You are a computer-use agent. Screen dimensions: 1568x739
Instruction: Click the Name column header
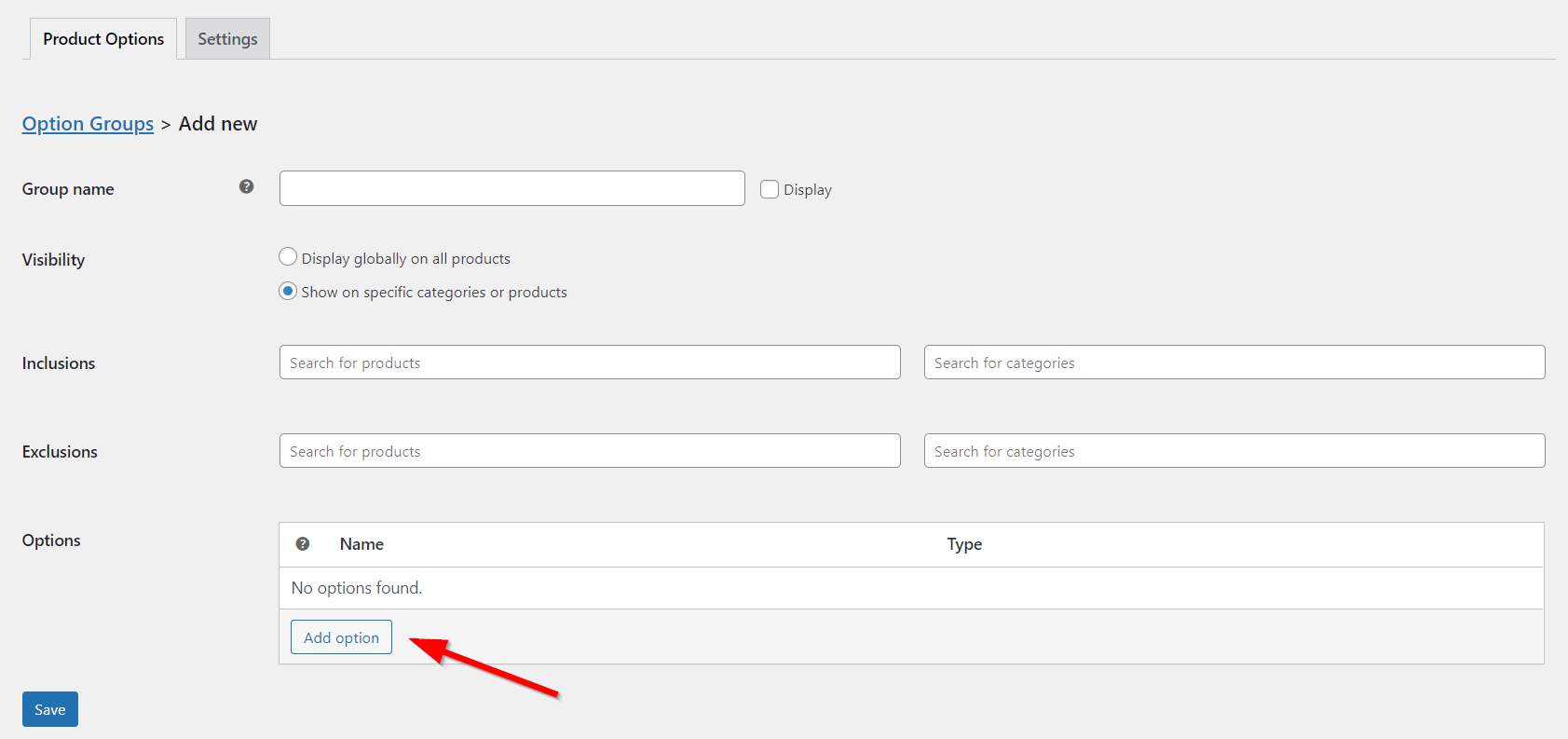[361, 544]
